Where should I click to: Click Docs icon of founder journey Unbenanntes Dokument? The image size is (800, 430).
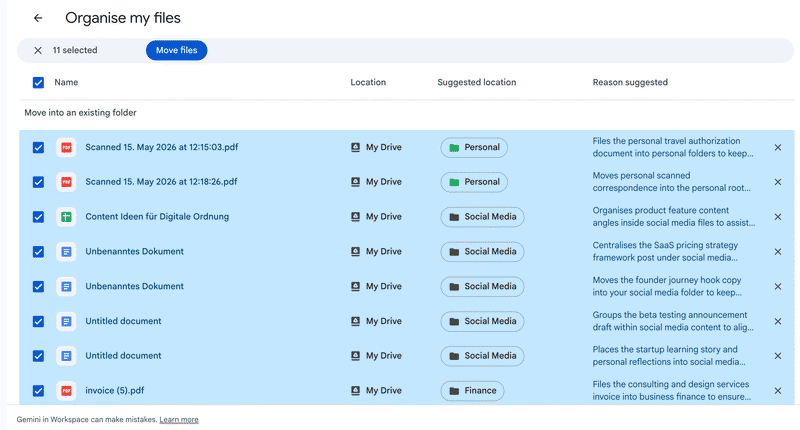pyautogui.click(x=66, y=287)
